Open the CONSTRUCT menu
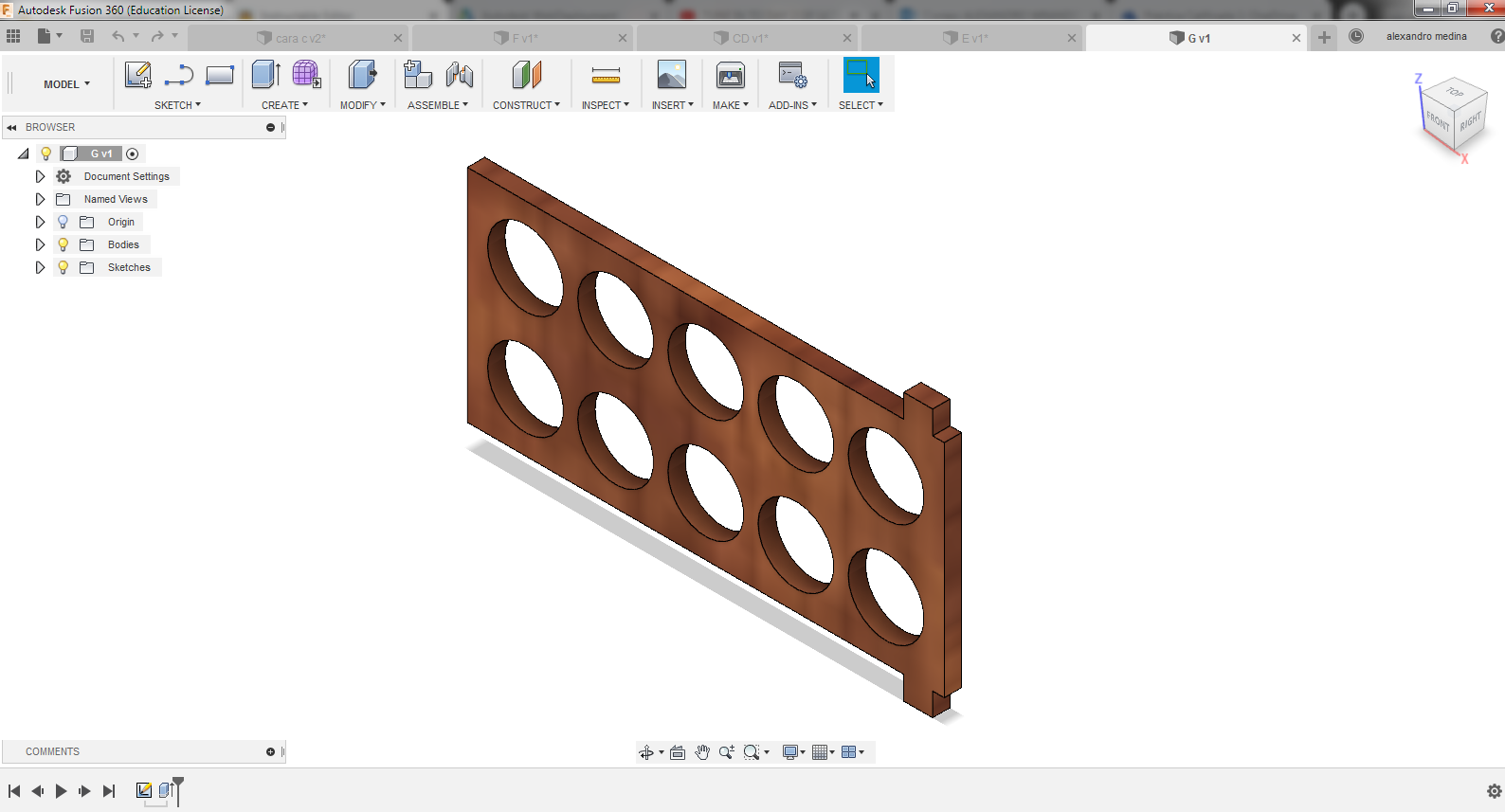The image size is (1505, 812). (526, 105)
